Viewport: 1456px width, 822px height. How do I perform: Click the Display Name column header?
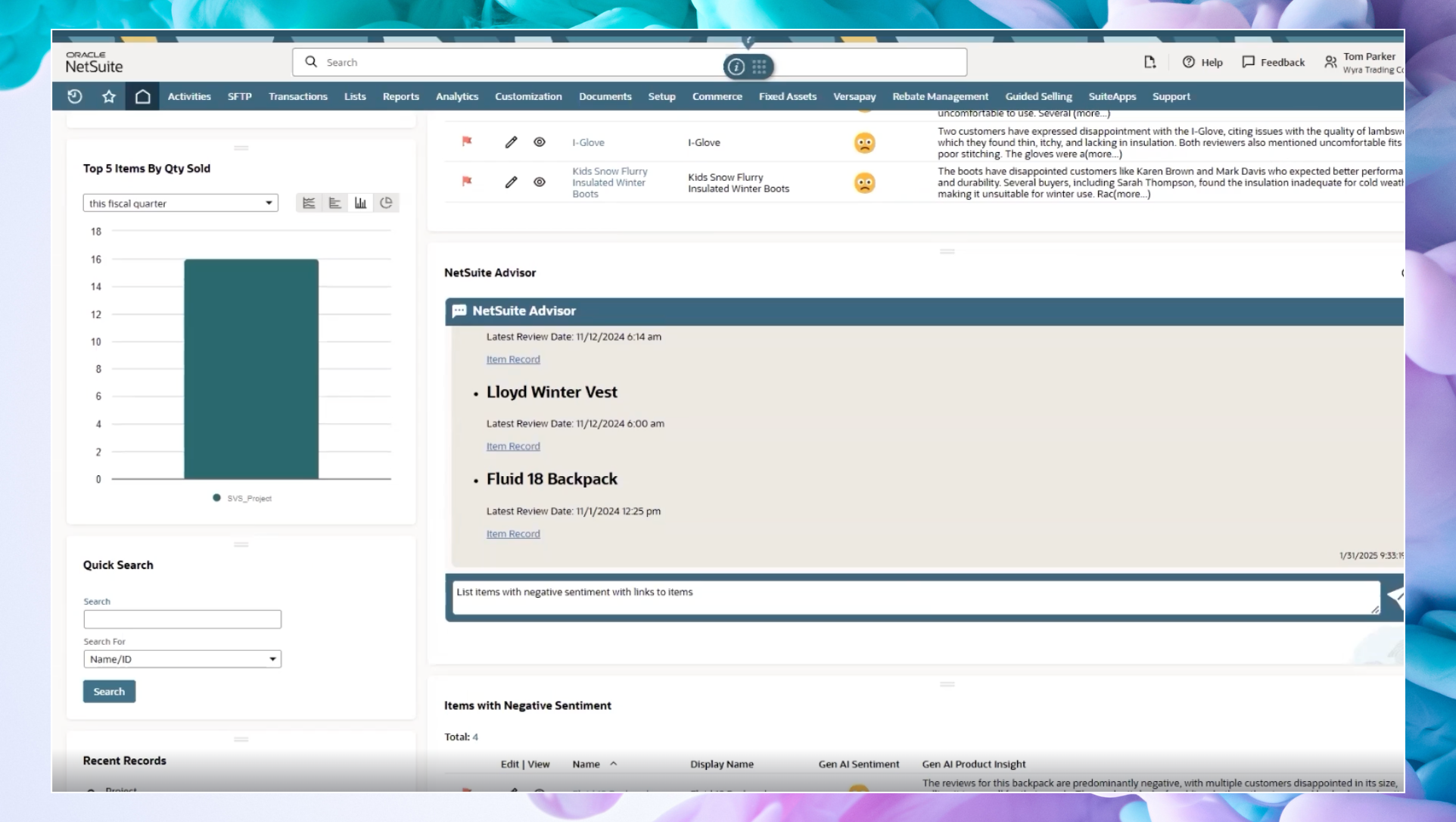(x=722, y=764)
